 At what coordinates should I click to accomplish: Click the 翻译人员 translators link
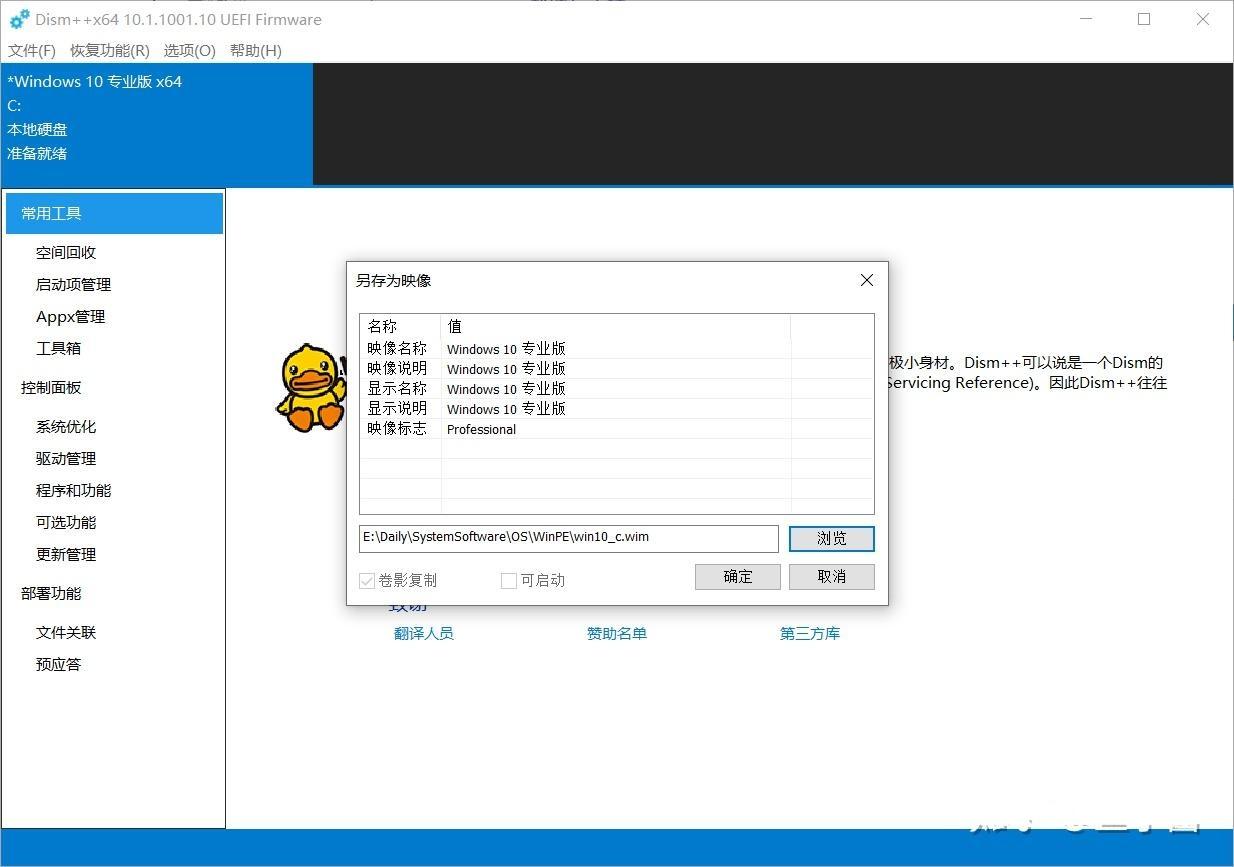pos(424,633)
